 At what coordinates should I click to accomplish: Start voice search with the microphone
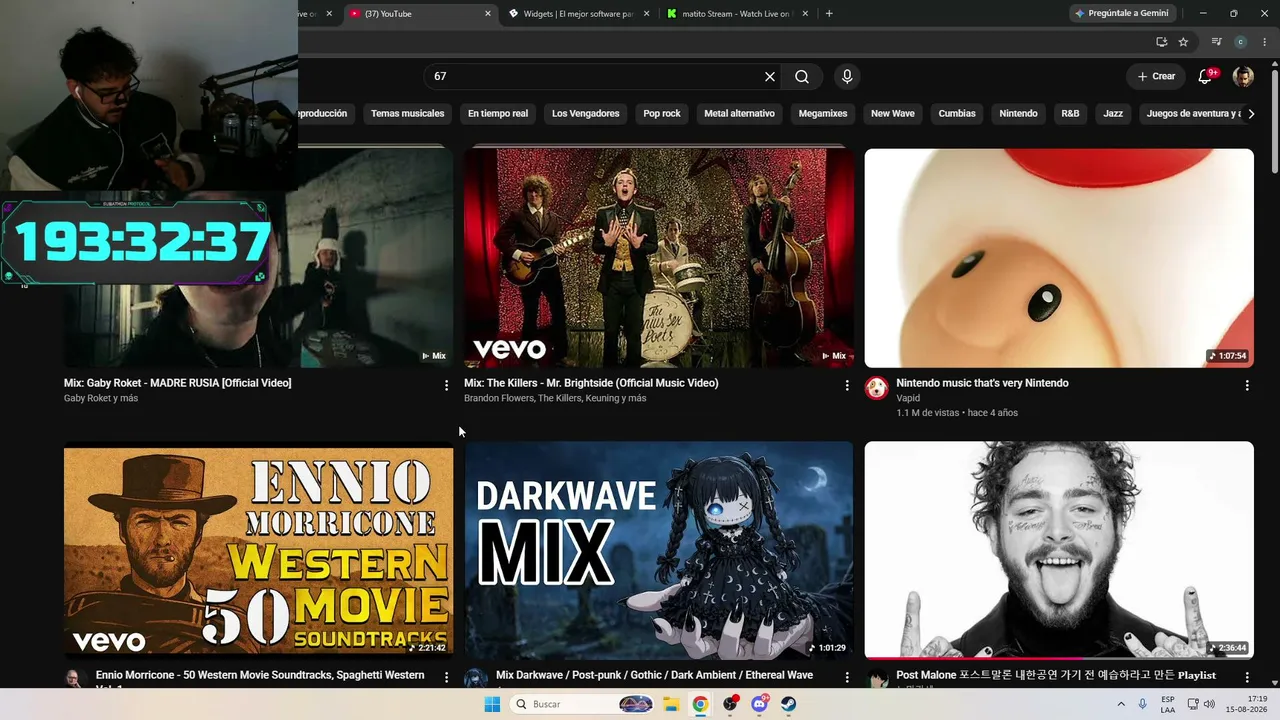(847, 77)
